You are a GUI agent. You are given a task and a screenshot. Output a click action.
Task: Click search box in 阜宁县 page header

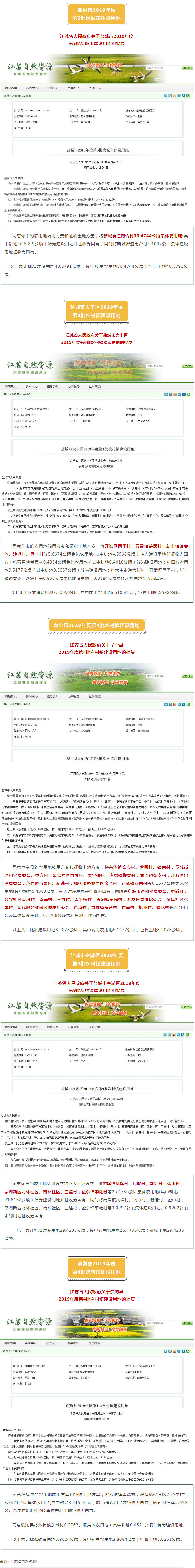tap(163, 676)
